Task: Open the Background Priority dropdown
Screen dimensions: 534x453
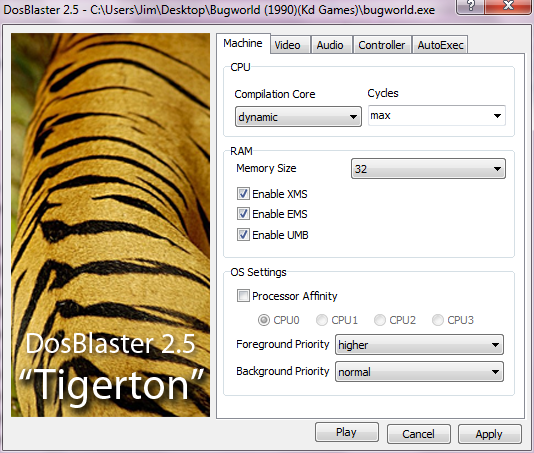Action: coord(419,372)
